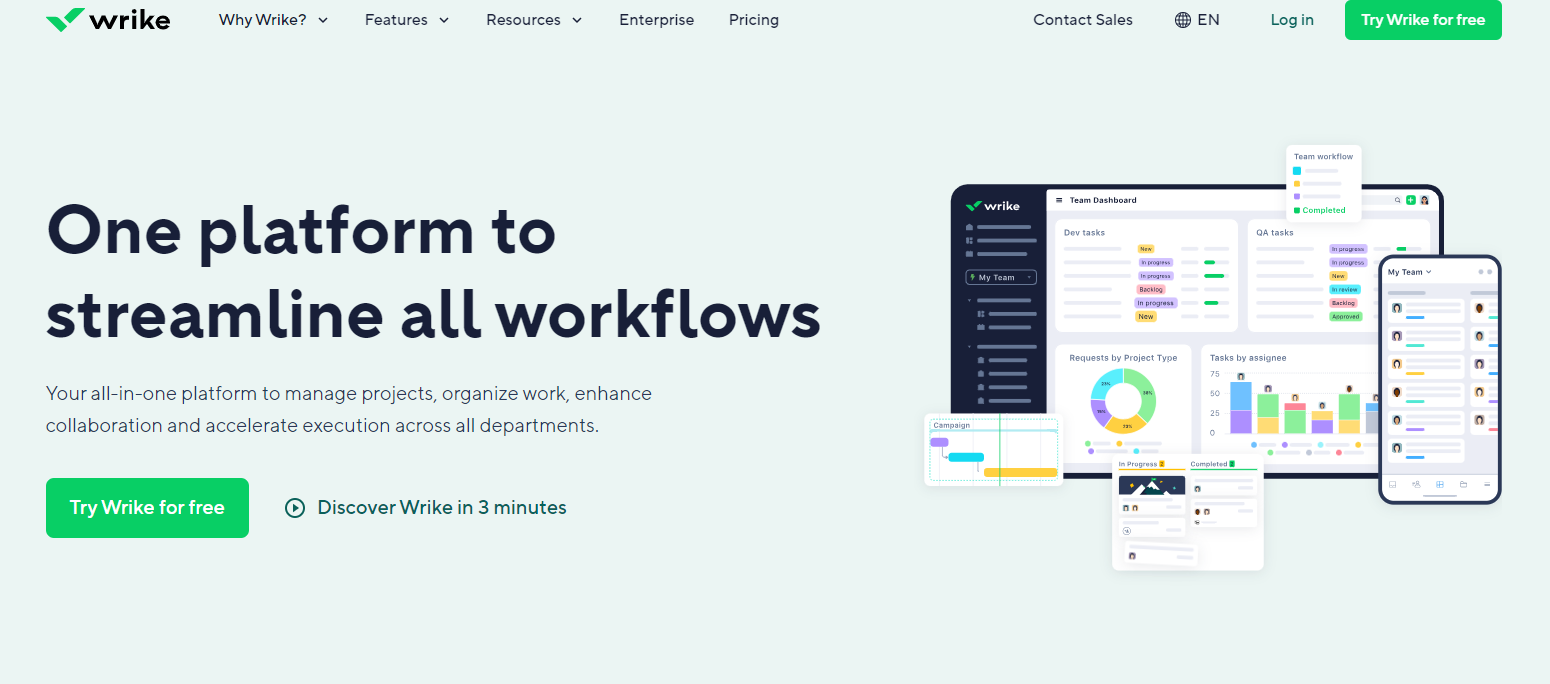Click the My Team dropdown on the phone mockup
Viewport: 1550px width, 684px height.
[1410, 272]
